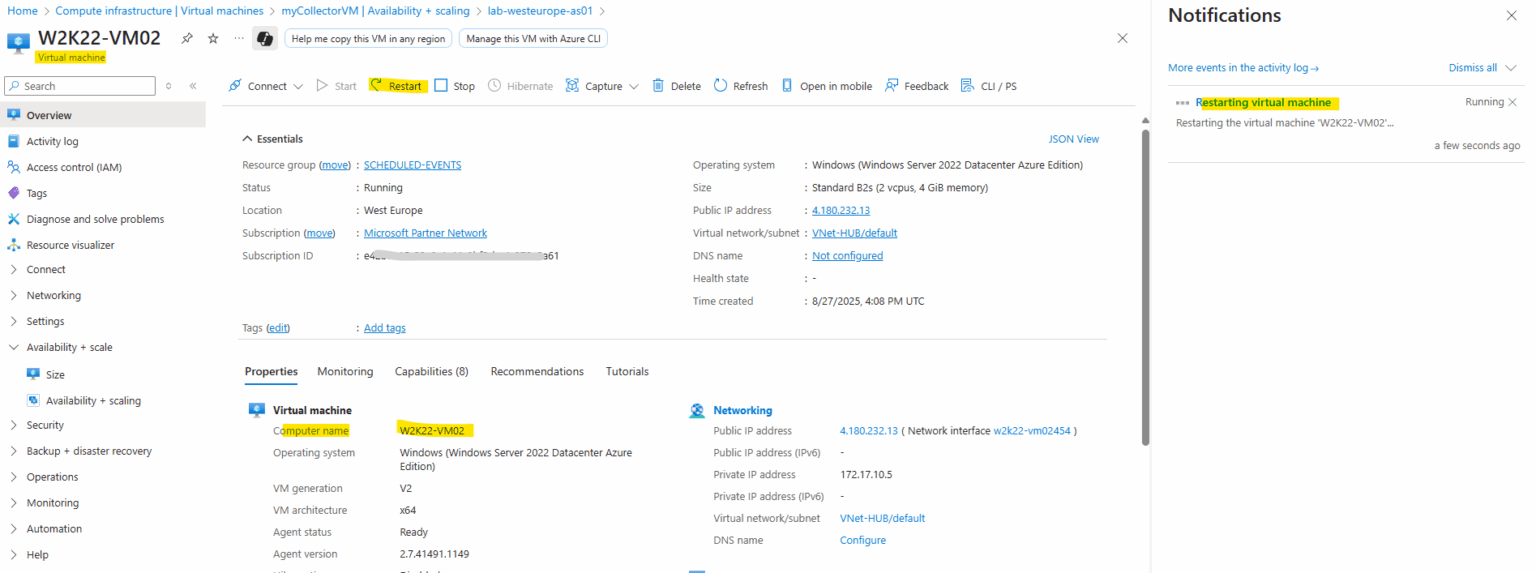Open the more options ellipsis next to title
This screenshot has height=573, width=1536.
pos(238,38)
